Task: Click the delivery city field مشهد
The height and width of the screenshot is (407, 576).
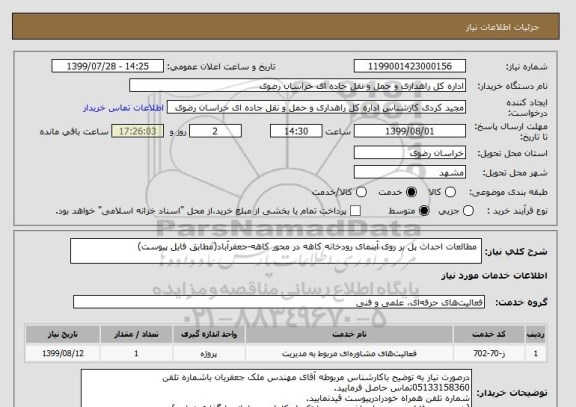Action: [410, 172]
